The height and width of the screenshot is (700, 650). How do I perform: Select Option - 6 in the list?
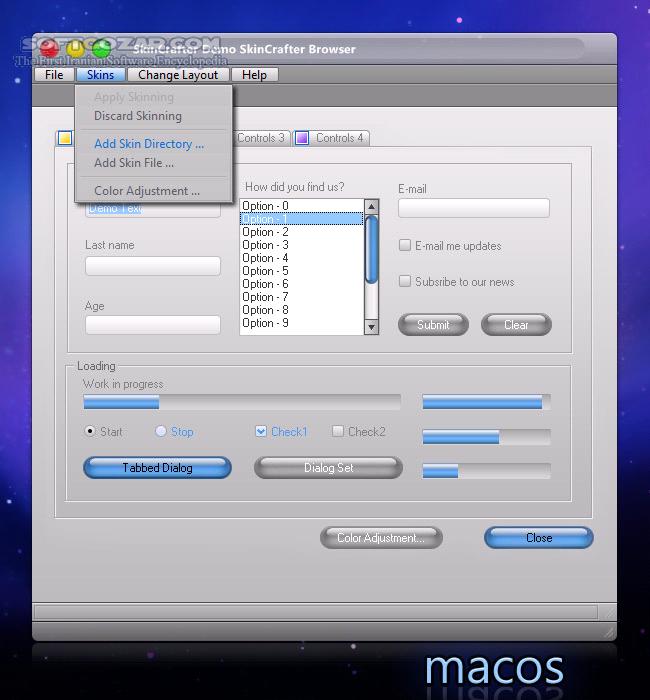point(302,283)
